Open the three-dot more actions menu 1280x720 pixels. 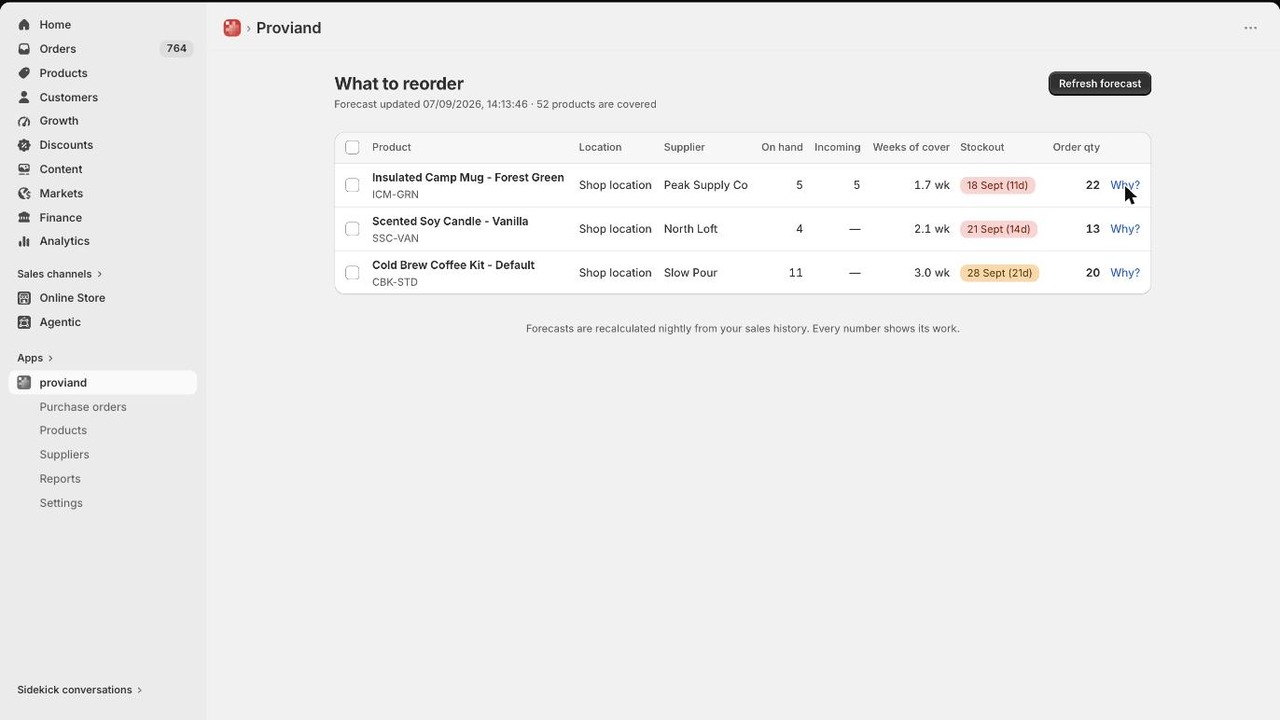1250,28
